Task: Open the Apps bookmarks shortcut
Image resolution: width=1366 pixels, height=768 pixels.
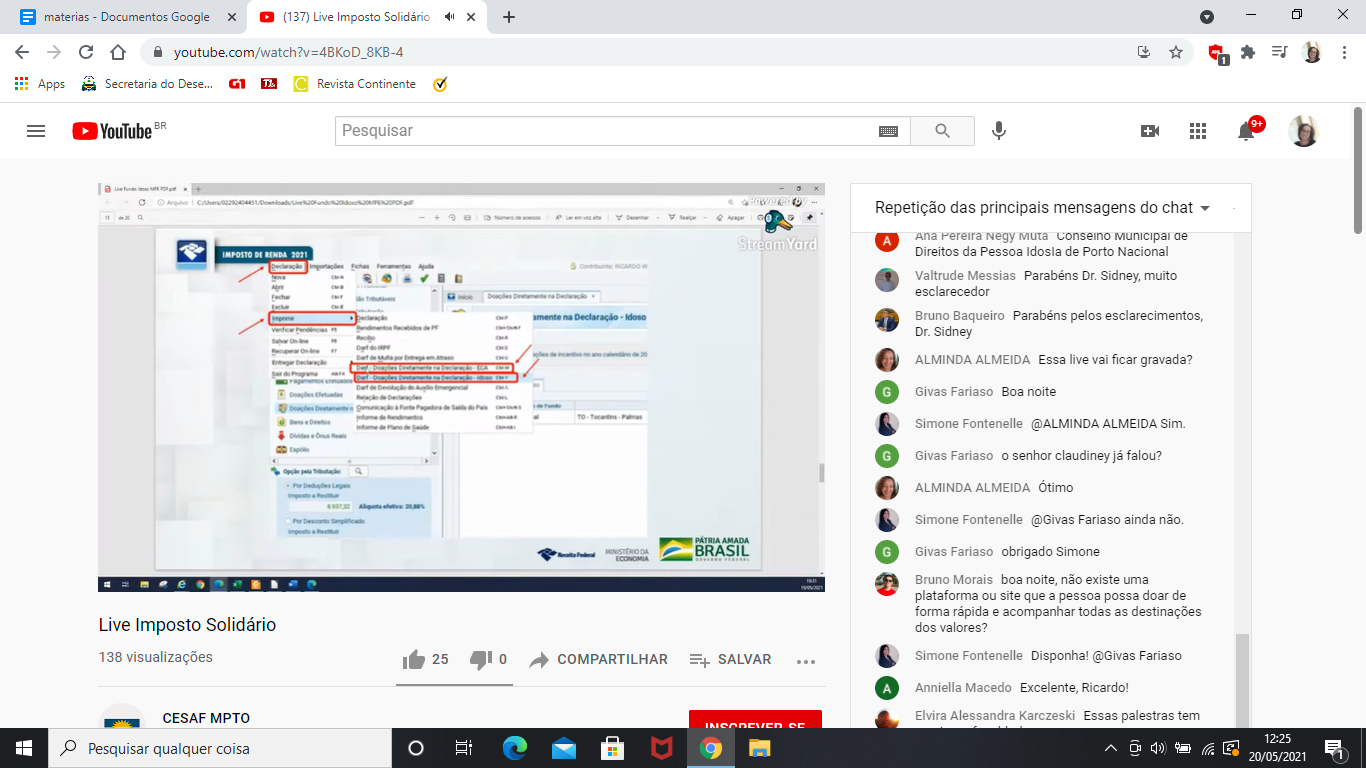Action: [x=40, y=84]
